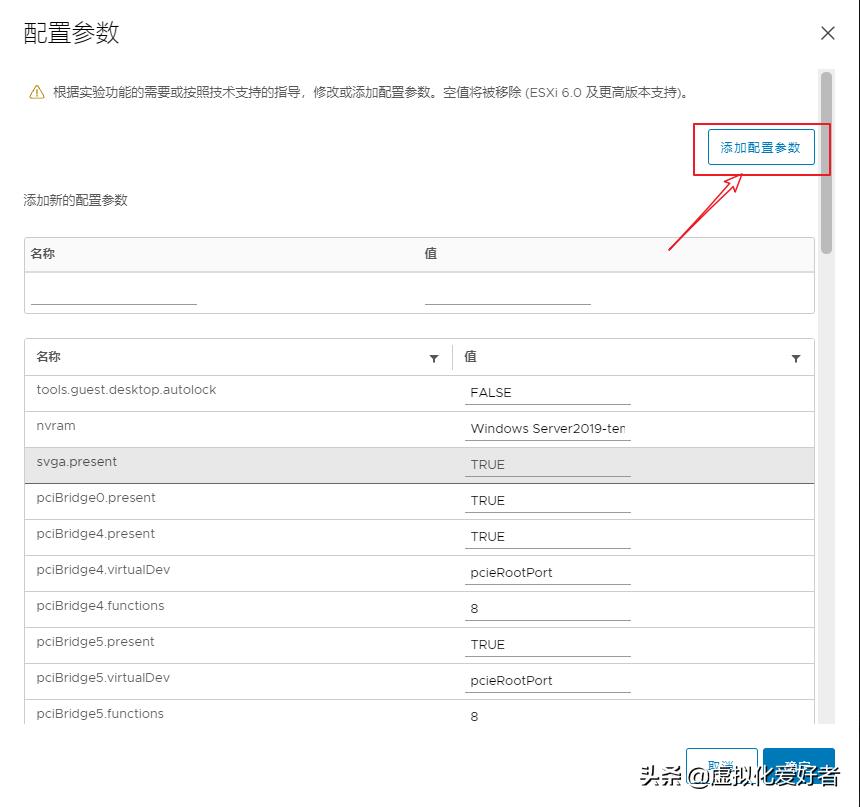Click the 名称 table column header

coord(45,357)
